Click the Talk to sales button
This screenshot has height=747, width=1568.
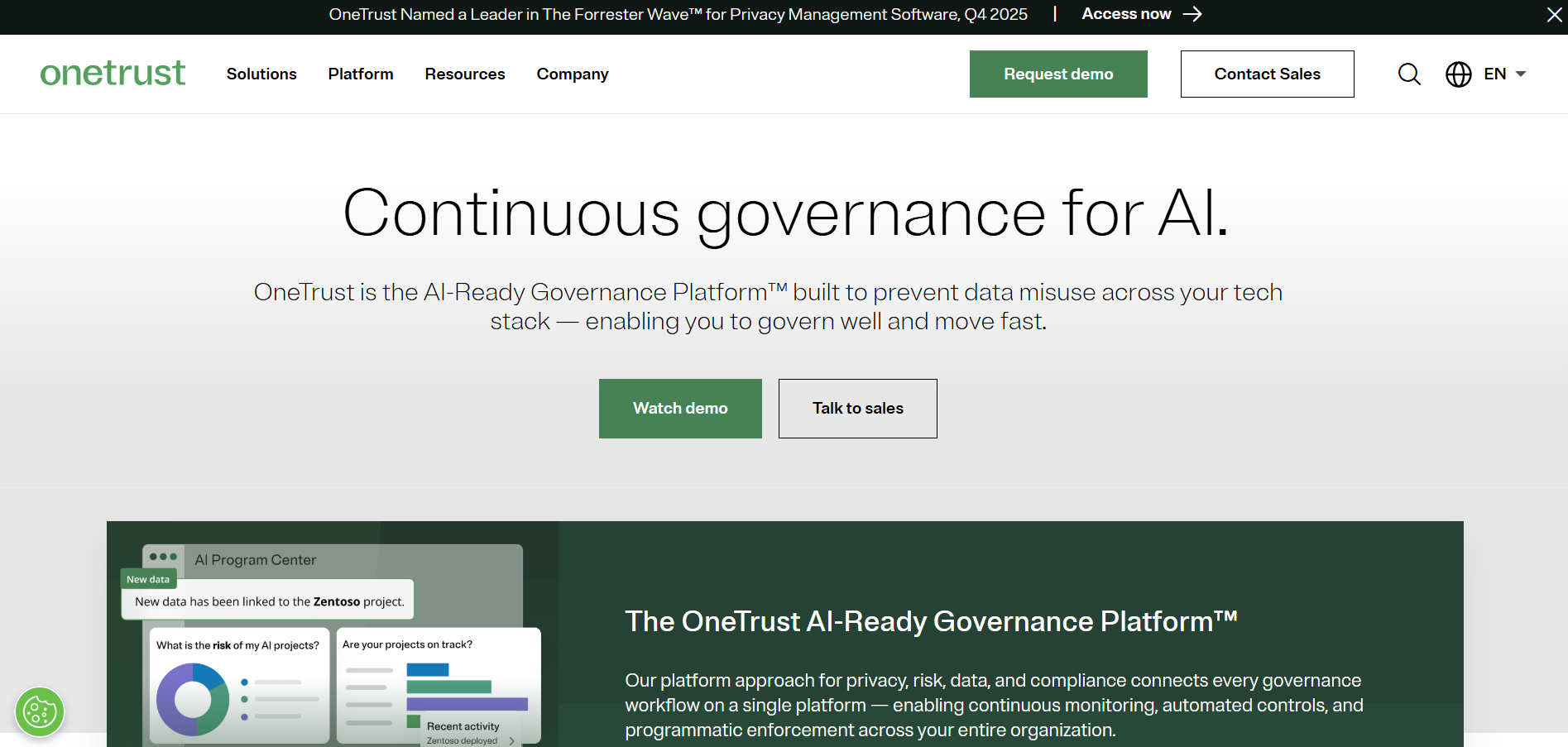tap(857, 409)
